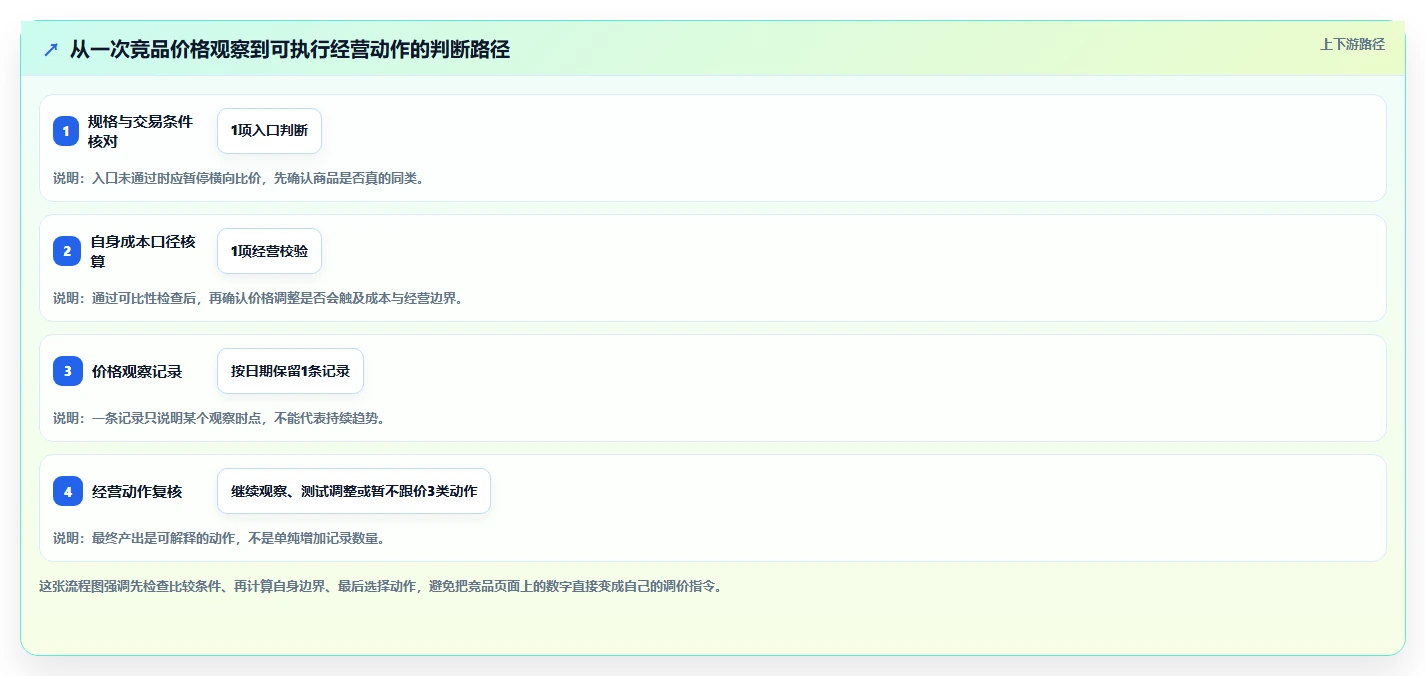This screenshot has height=676, width=1426.
Task: Click the title 从一次竞品价格观察到可执行经营动作的判断路径
Action: tap(290, 49)
